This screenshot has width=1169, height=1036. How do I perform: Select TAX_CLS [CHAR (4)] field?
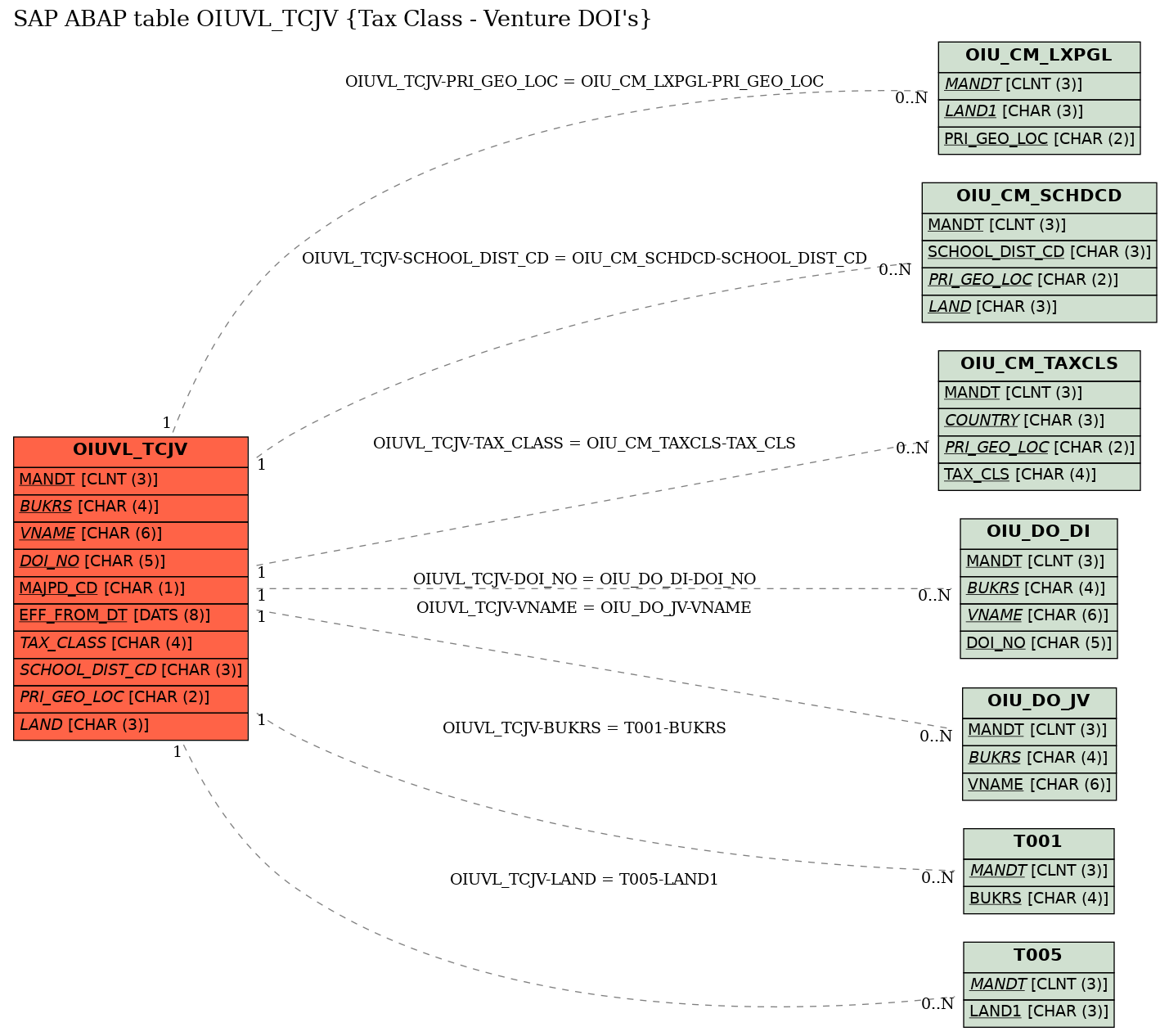[x=1039, y=475]
